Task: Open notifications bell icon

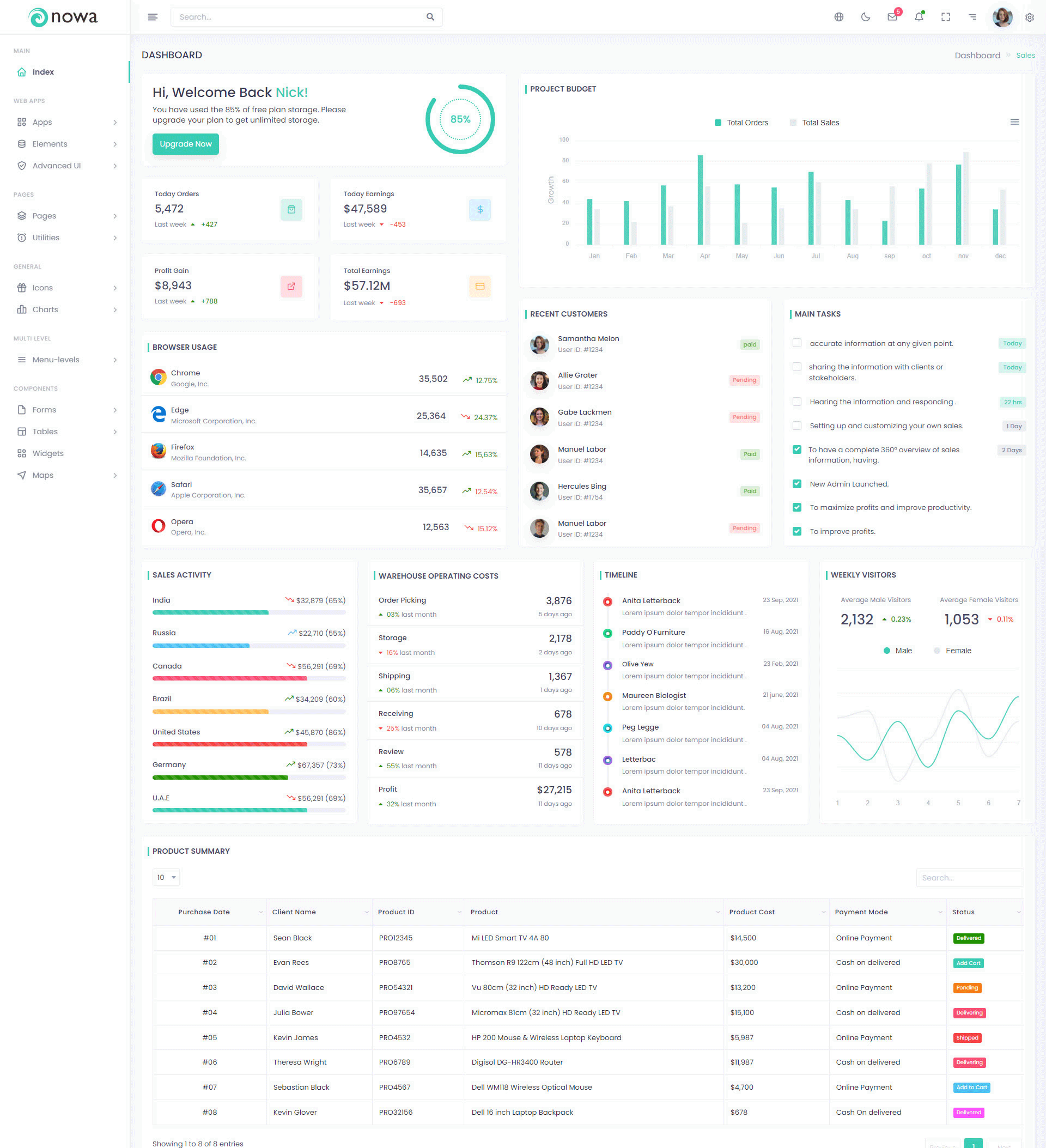Action: coord(919,17)
